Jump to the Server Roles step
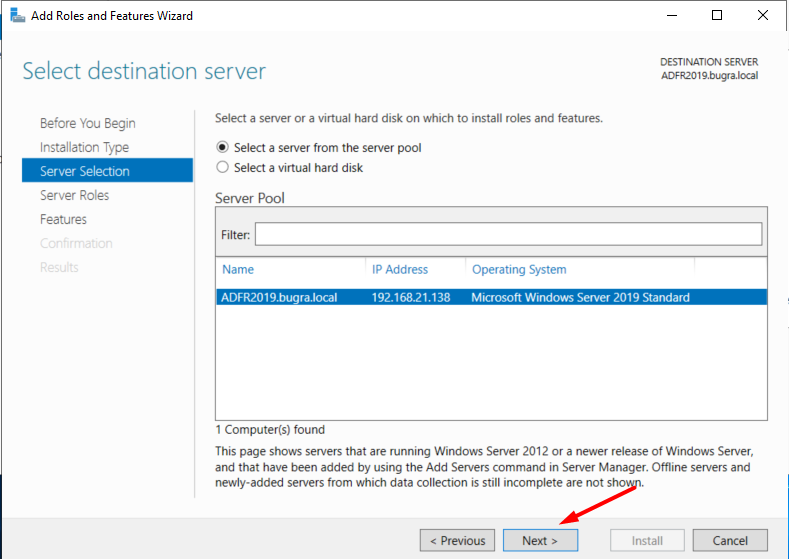This screenshot has height=559, width=789. coord(74,195)
